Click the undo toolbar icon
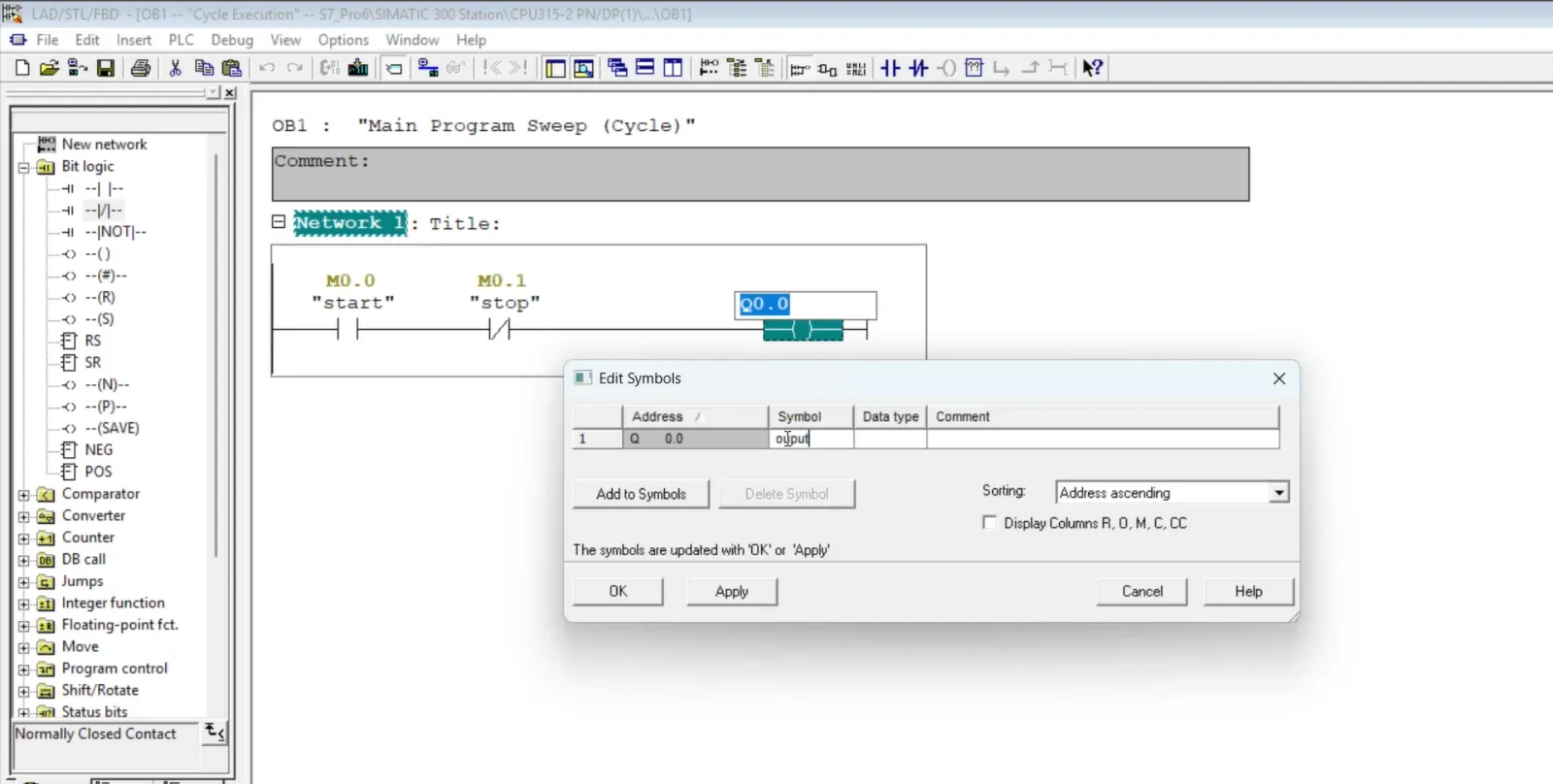Screen dimensions: 1553x784 tap(267, 68)
